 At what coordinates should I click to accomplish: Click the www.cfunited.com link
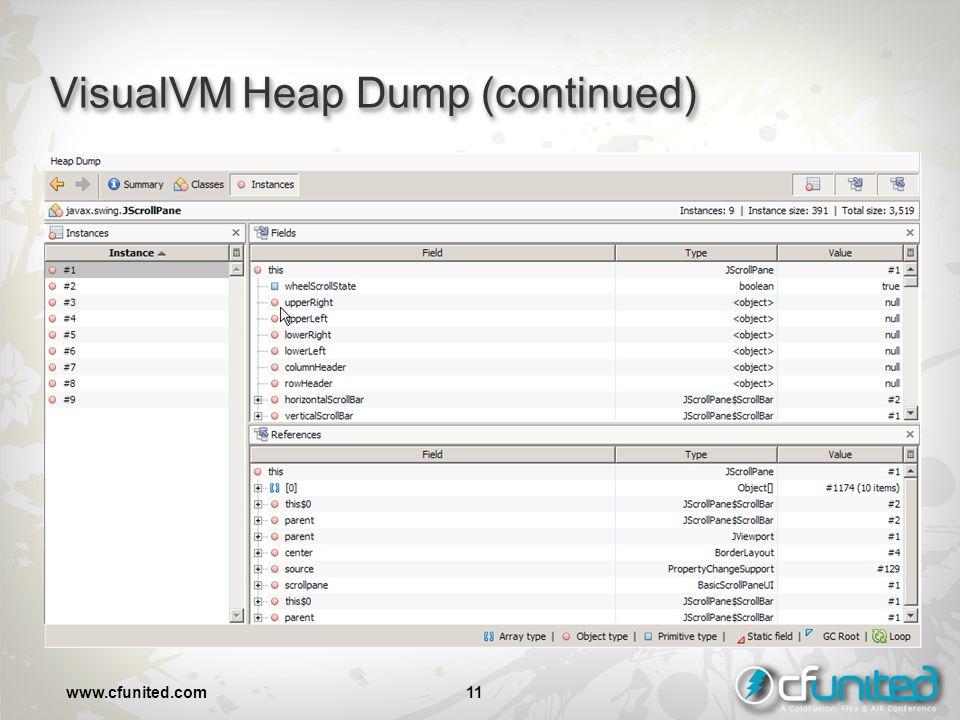point(136,692)
